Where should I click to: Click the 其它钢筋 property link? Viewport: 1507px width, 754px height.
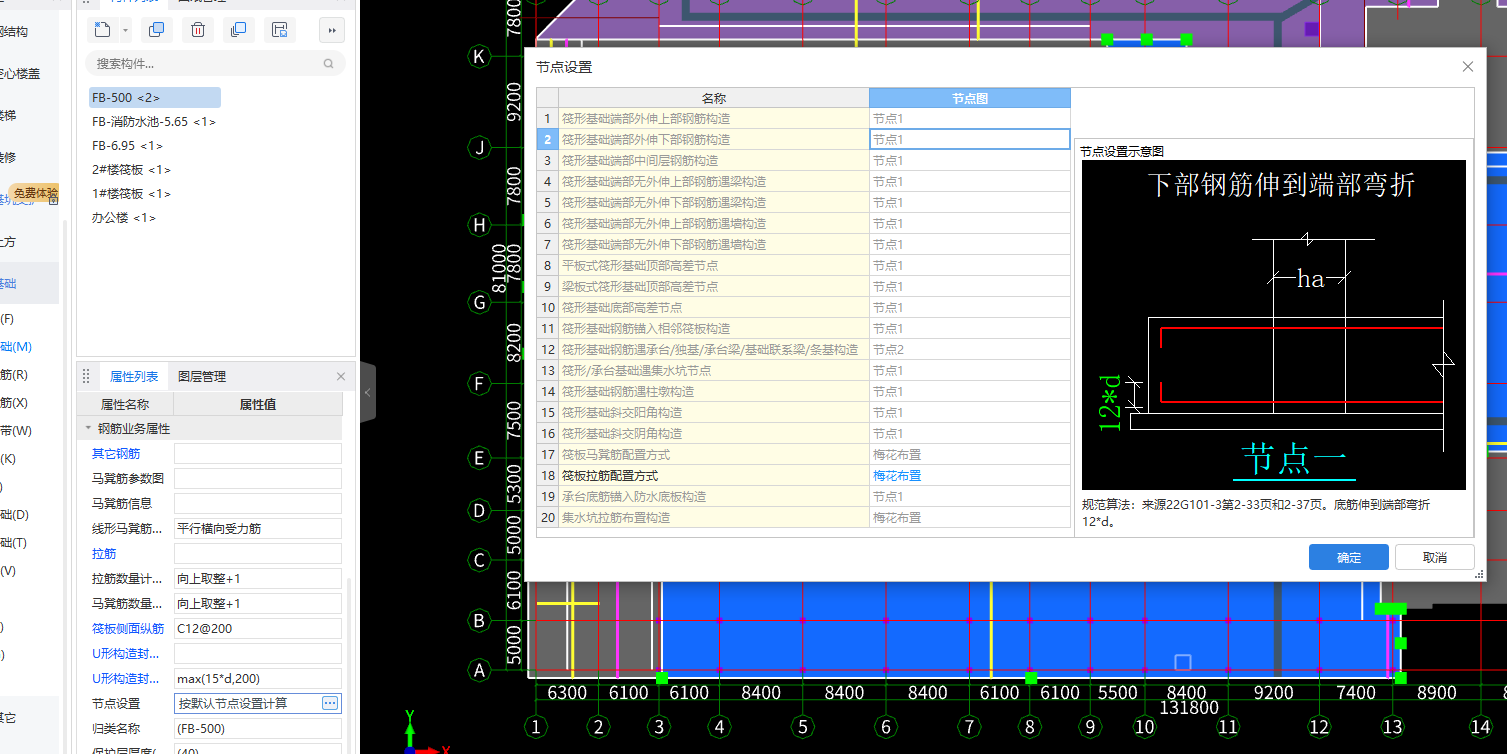(x=116, y=453)
